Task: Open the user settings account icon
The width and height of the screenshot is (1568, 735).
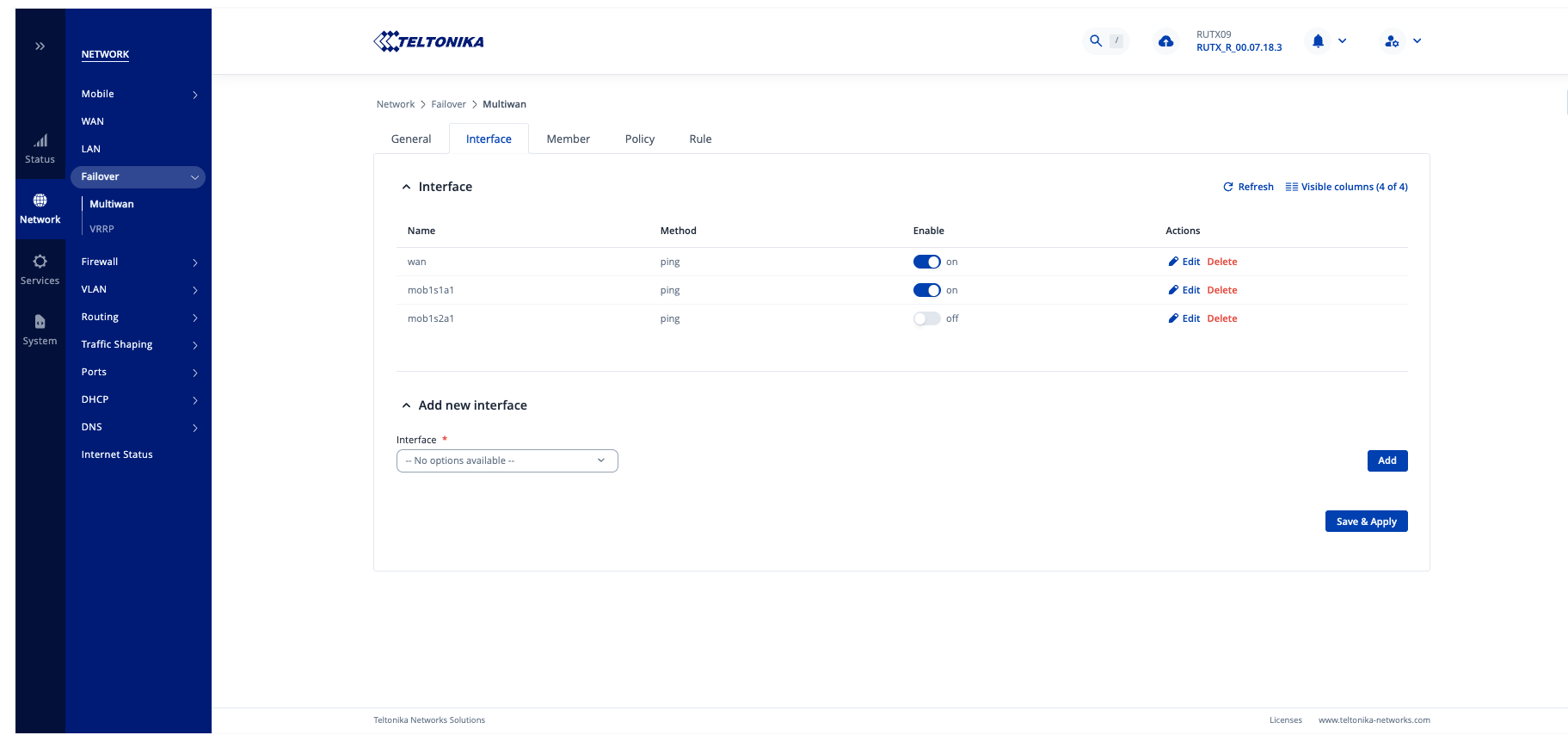Action: [x=1392, y=40]
